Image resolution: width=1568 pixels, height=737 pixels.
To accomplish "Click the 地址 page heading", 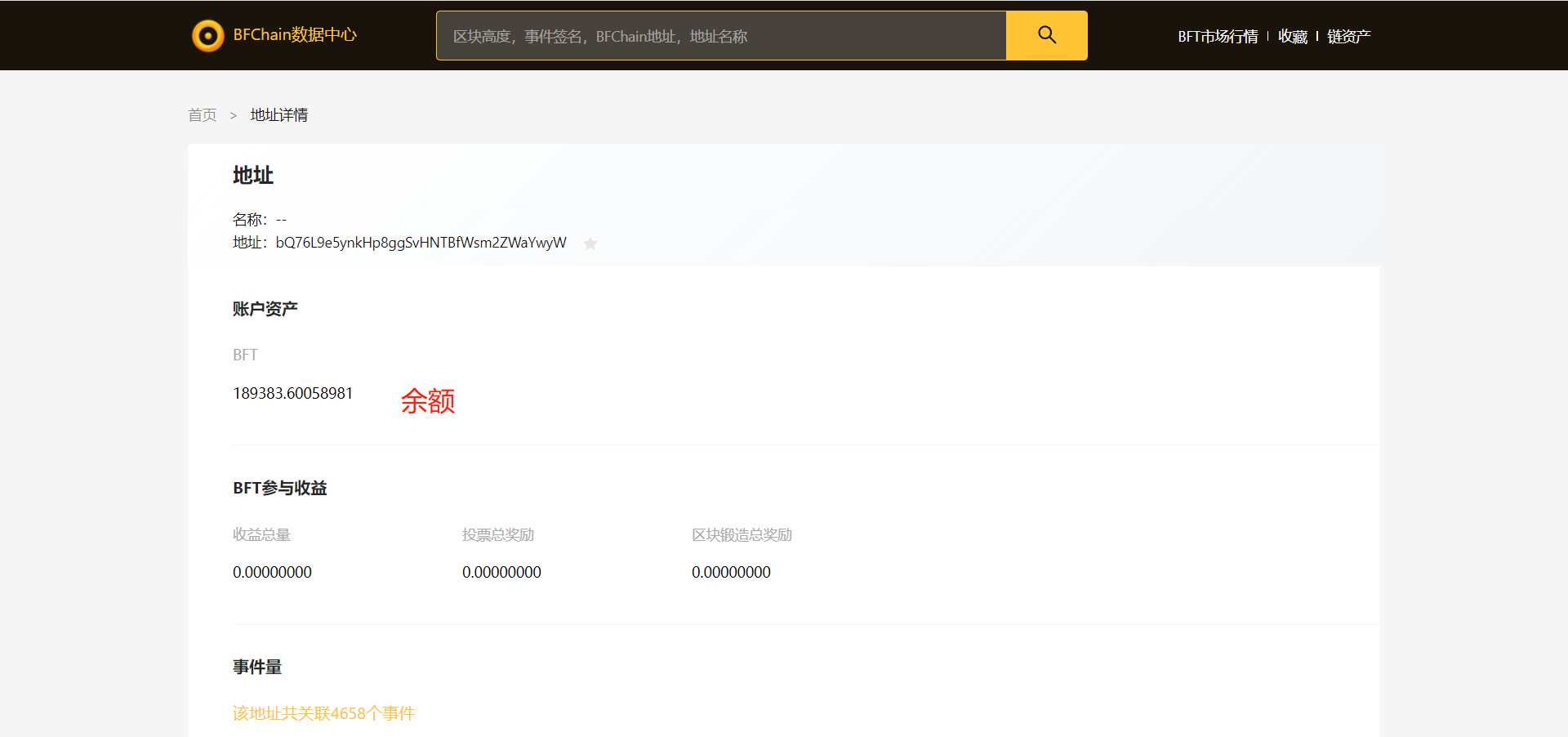I will [x=253, y=175].
